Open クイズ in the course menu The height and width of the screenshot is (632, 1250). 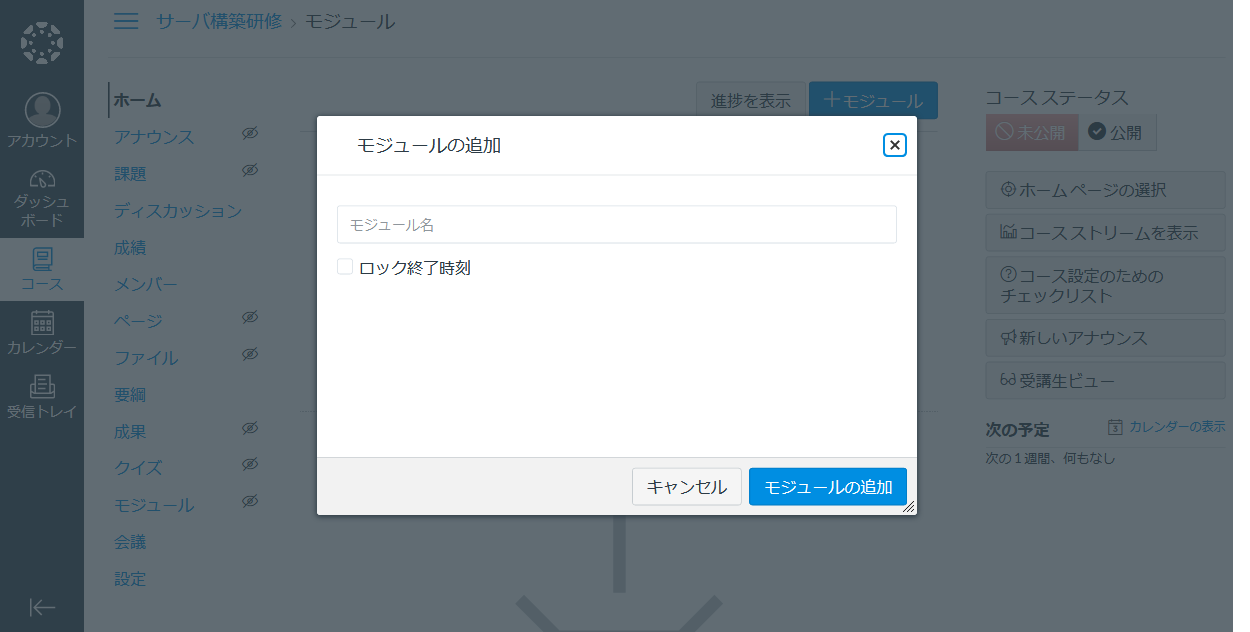click(x=138, y=468)
